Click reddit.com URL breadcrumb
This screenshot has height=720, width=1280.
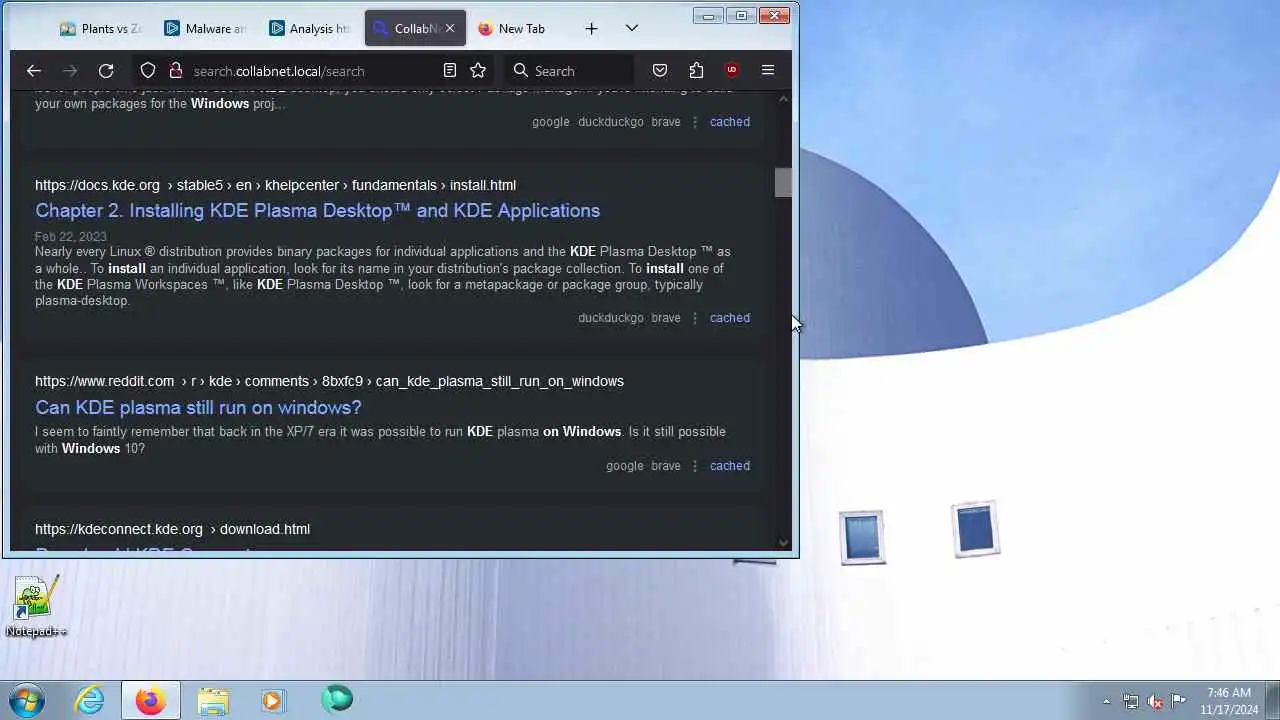[x=329, y=381]
